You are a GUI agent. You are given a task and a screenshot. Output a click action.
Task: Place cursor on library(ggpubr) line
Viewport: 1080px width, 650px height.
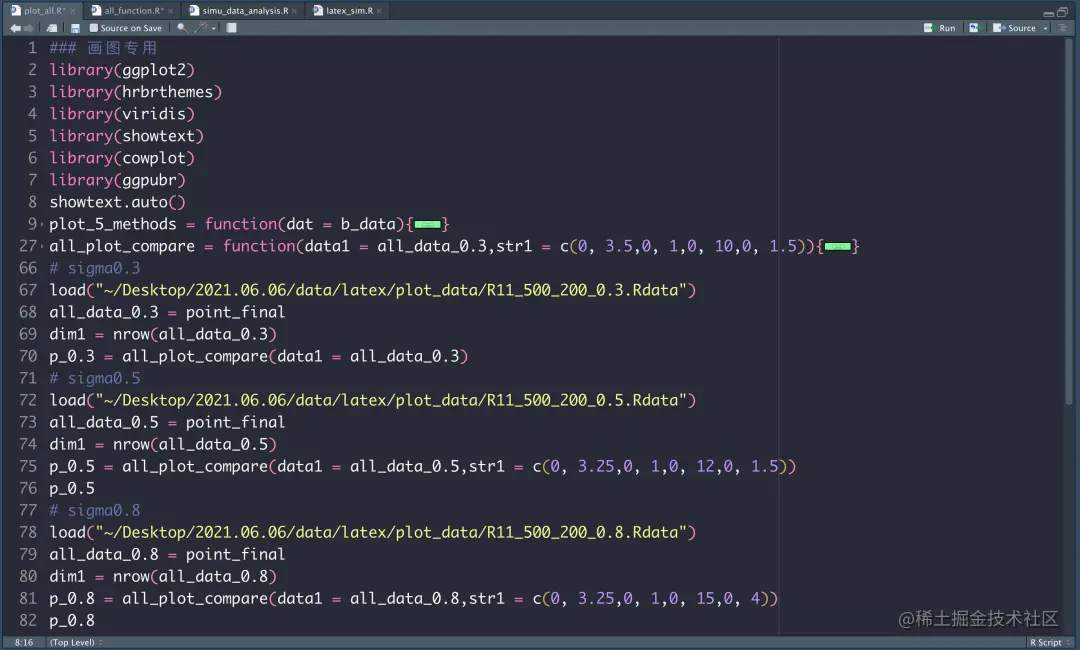117,180
